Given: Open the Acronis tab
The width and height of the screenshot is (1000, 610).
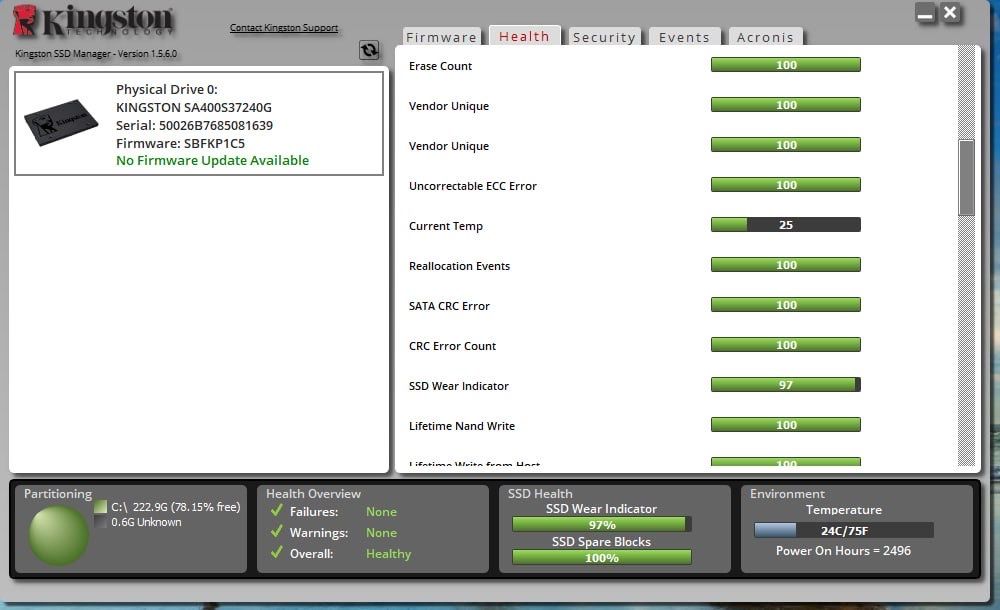Looking at the screenshot, I should tap(765, 37).
